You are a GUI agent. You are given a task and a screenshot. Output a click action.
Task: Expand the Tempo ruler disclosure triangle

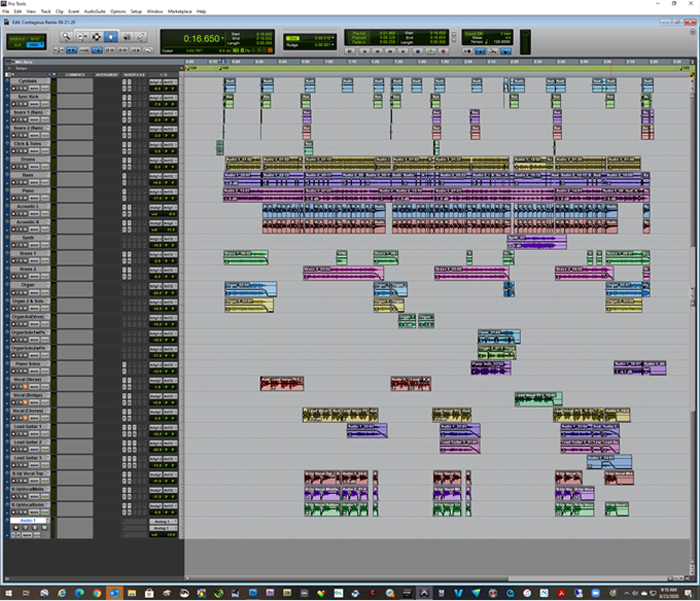point(6,68)
